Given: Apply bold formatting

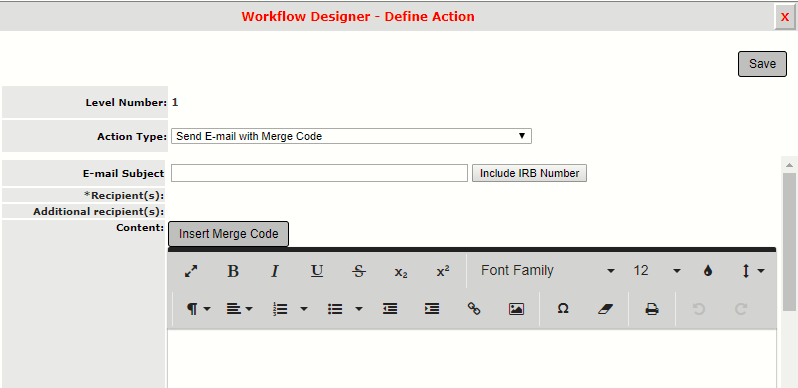Looking at the screenshot, I should click(233, 271).
